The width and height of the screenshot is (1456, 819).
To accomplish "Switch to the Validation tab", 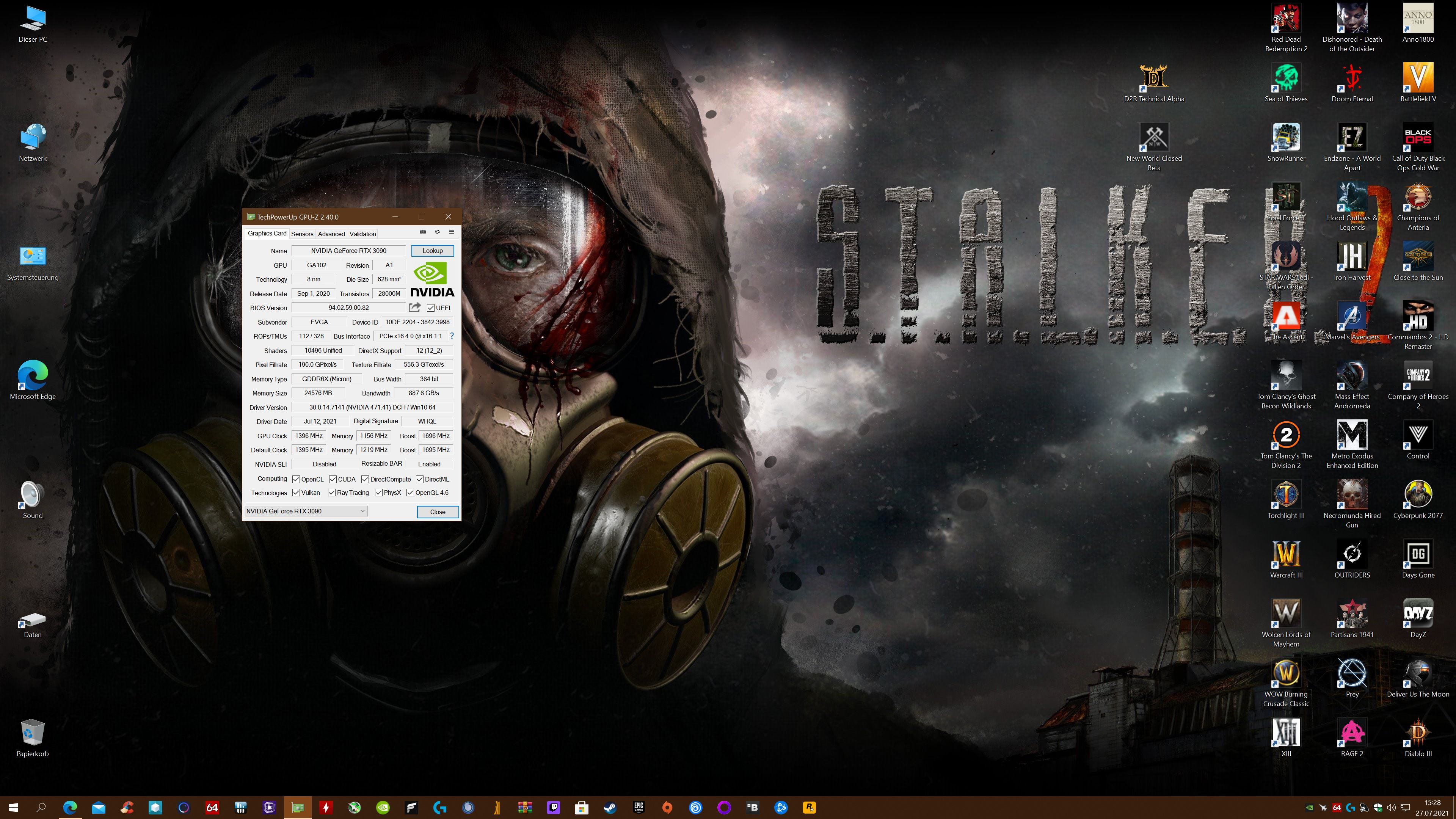I will tap(362, 234).
